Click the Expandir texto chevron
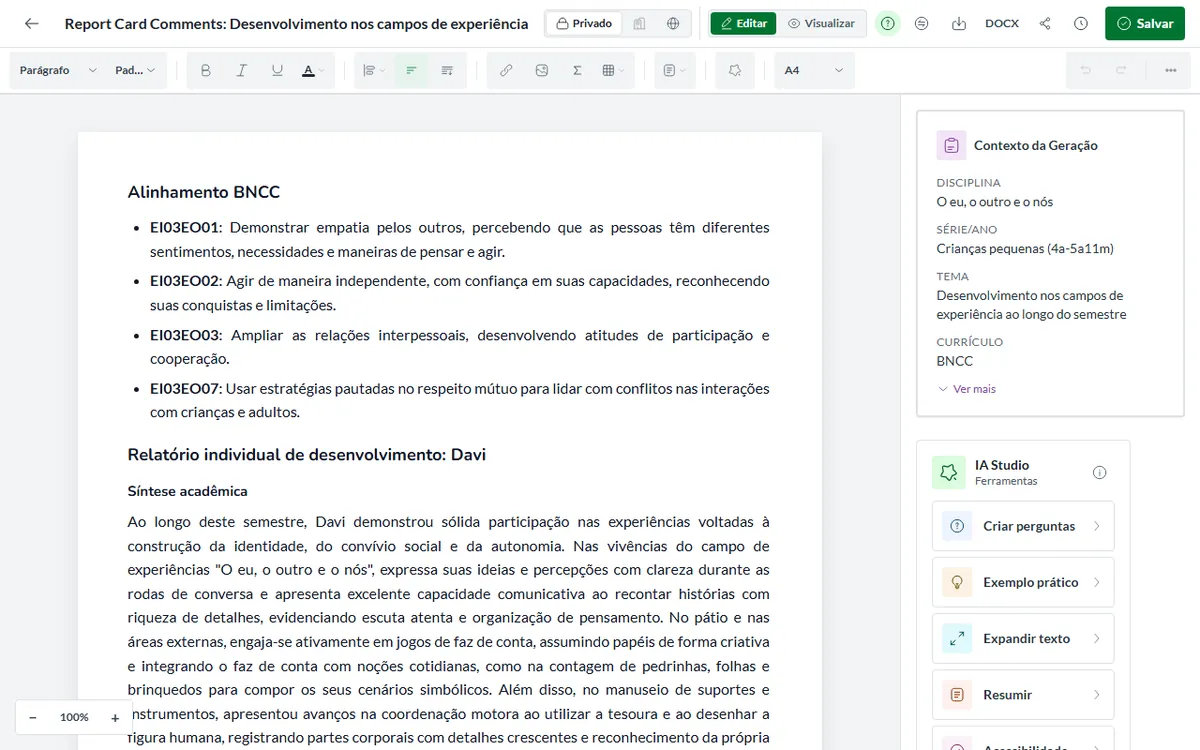Viewport: 1200px width, 750px height. pyautogui.click(x=1097, y=638)
